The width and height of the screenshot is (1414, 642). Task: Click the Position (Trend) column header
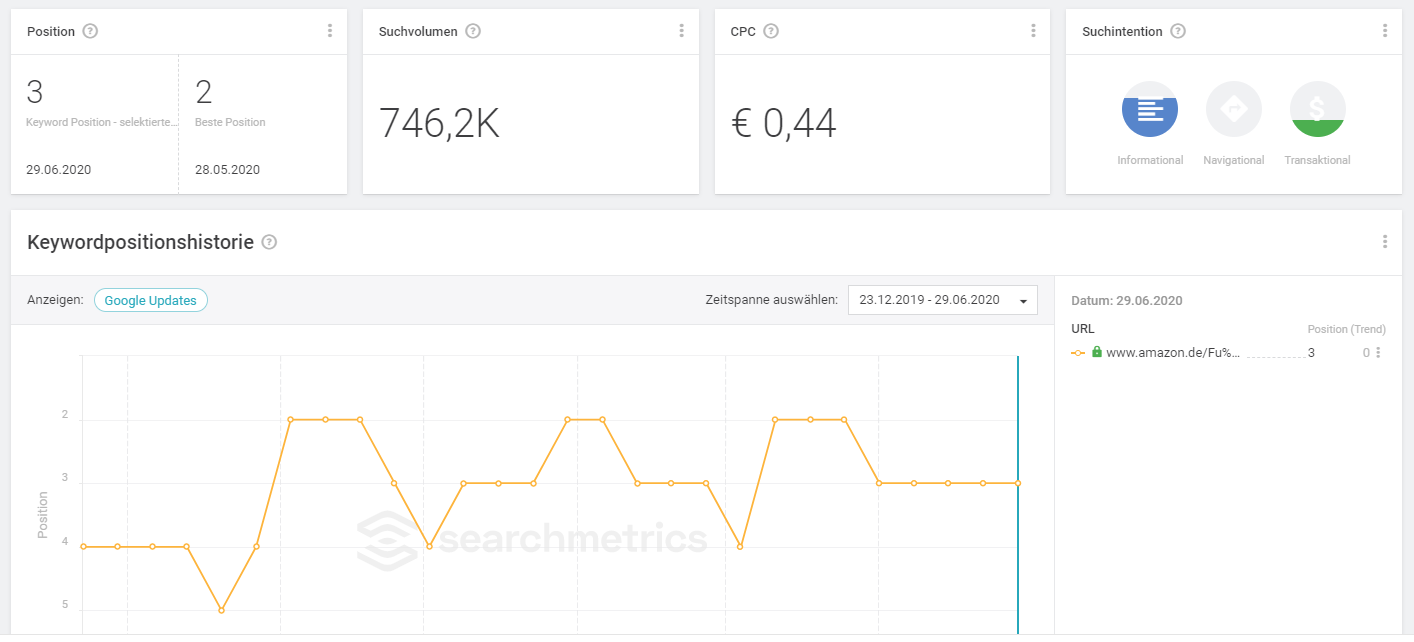tap(1347, 329)
